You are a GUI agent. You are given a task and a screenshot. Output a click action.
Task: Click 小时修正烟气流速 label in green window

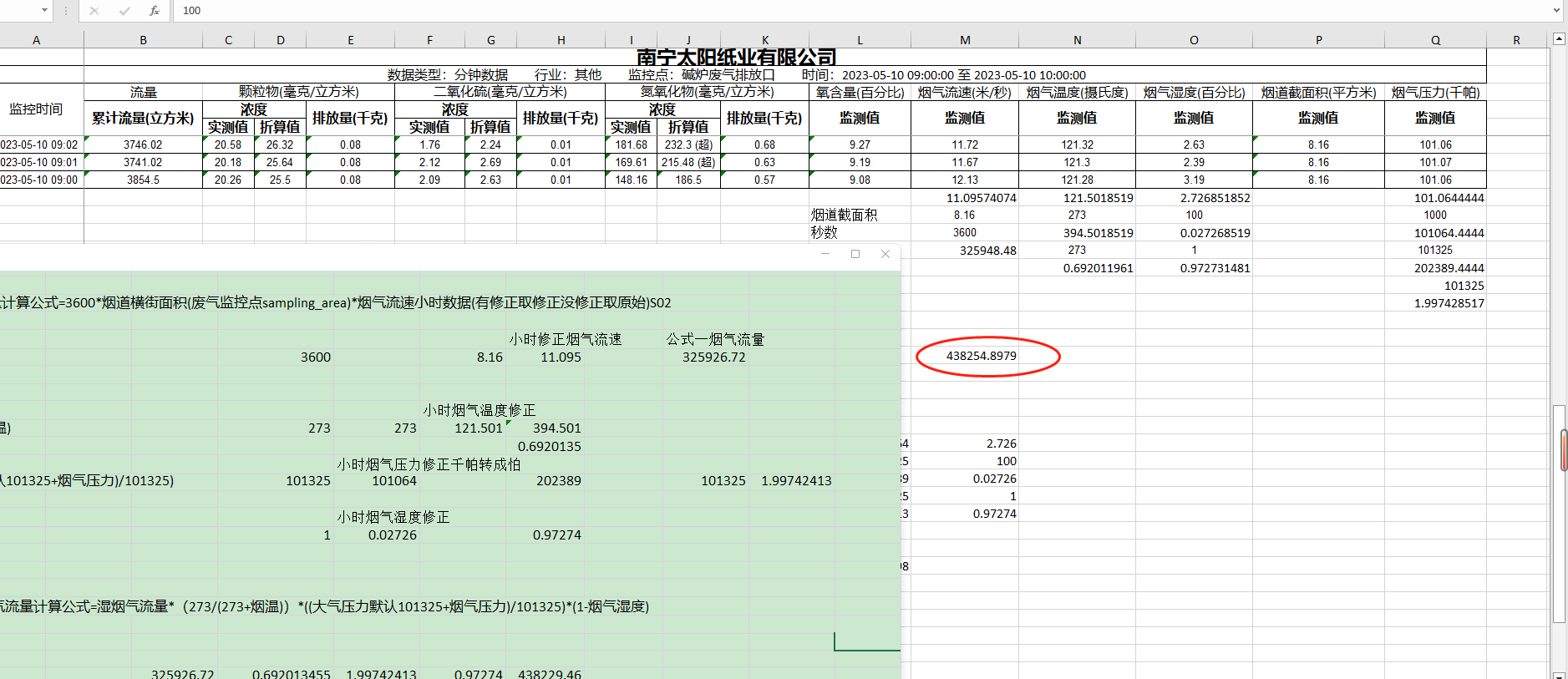(566, 339)
